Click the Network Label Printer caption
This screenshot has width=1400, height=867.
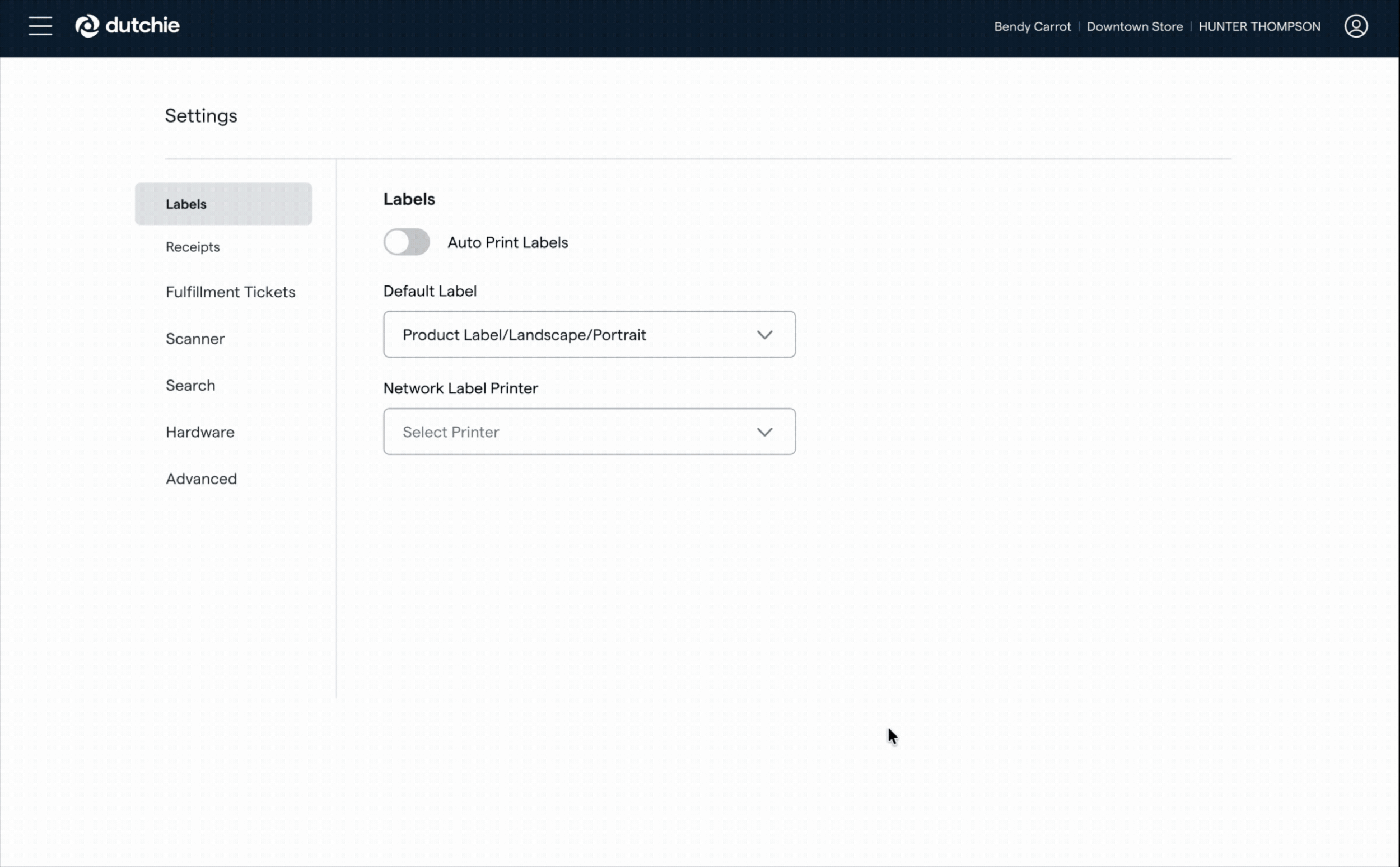point(460,389)
